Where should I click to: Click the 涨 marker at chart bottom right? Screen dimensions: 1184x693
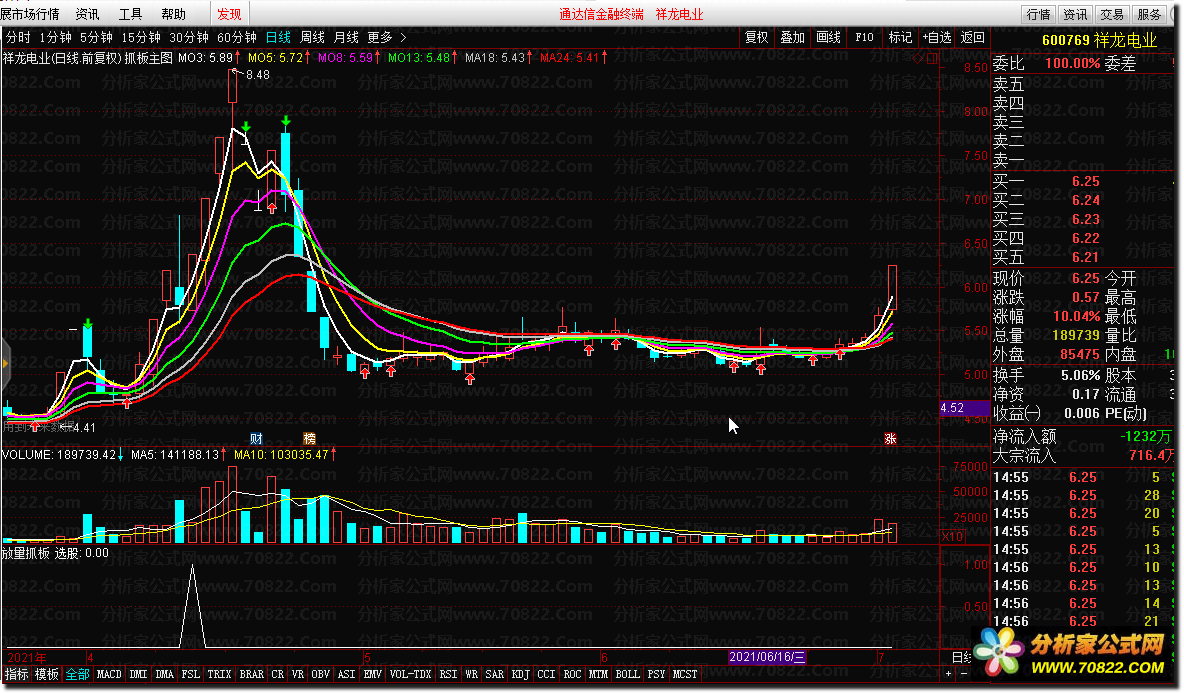890,439
